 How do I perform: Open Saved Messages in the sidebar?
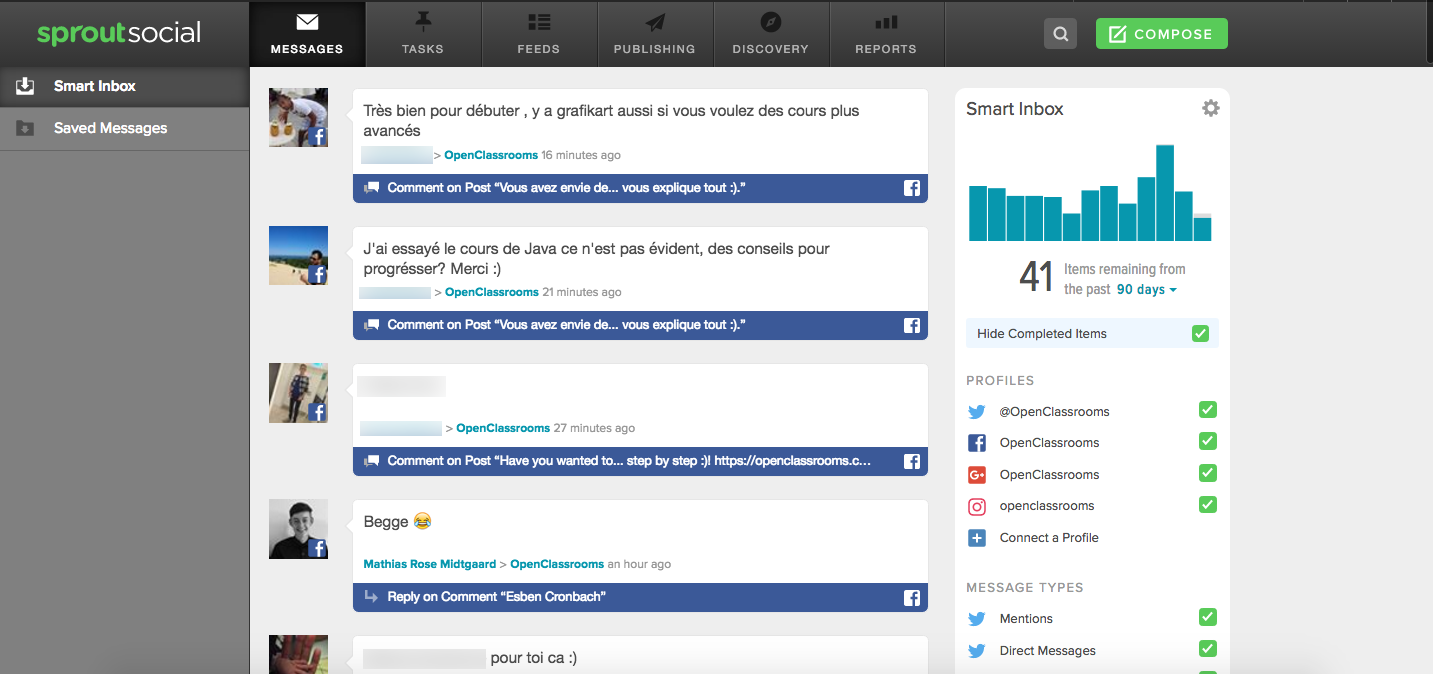(x=124, y=128)
